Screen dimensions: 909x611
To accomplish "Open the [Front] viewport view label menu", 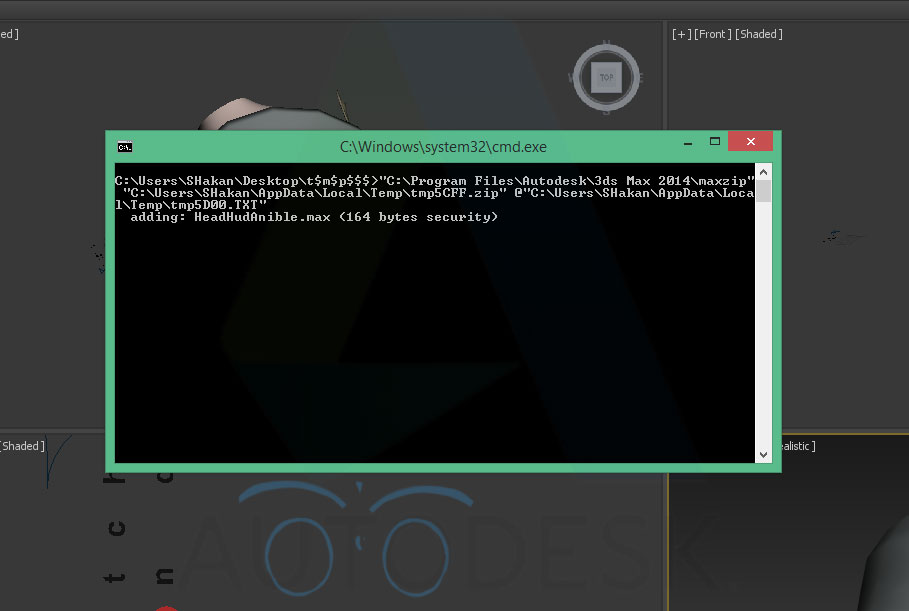I will (713, 34).
